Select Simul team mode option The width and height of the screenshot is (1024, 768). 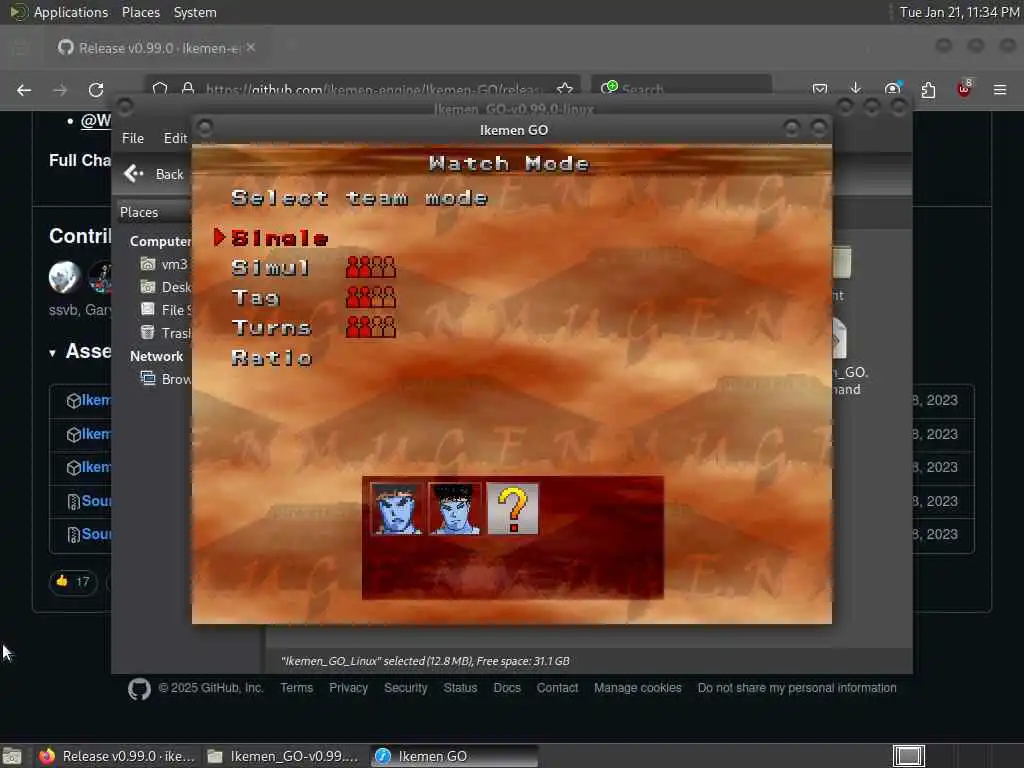(x=270, y=268)
